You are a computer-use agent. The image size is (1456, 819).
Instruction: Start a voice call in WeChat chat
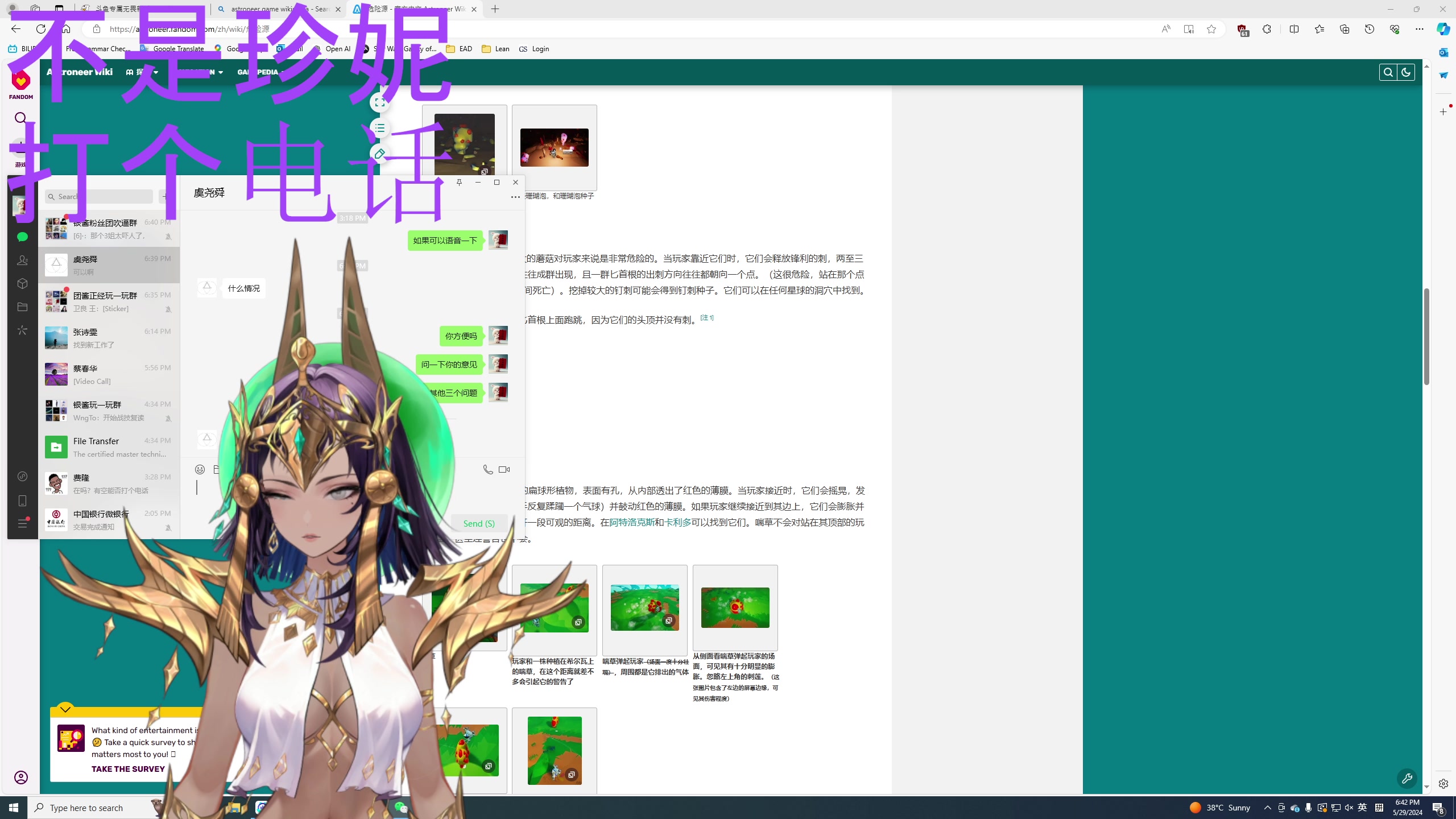(487, 469)
